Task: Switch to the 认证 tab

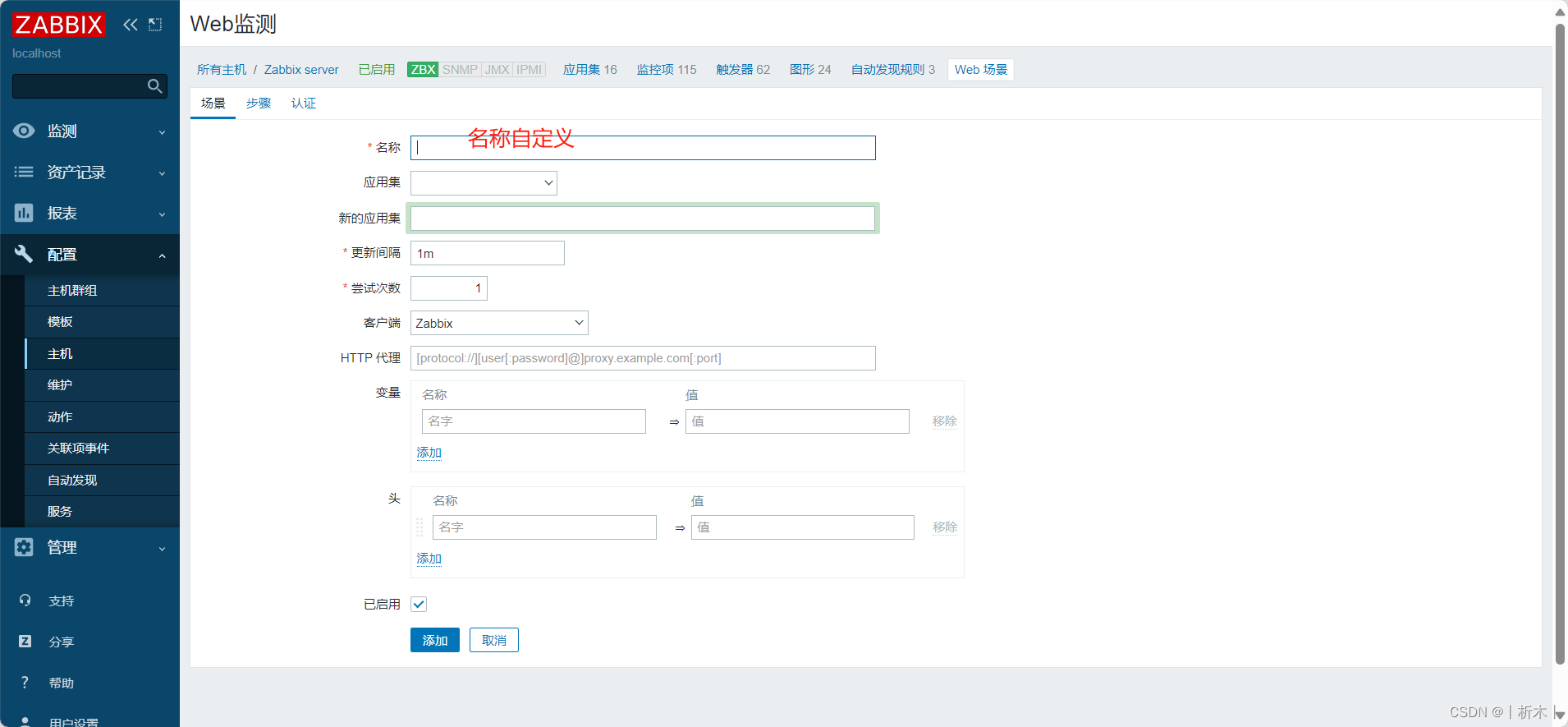Action: [x=304, y=104]
